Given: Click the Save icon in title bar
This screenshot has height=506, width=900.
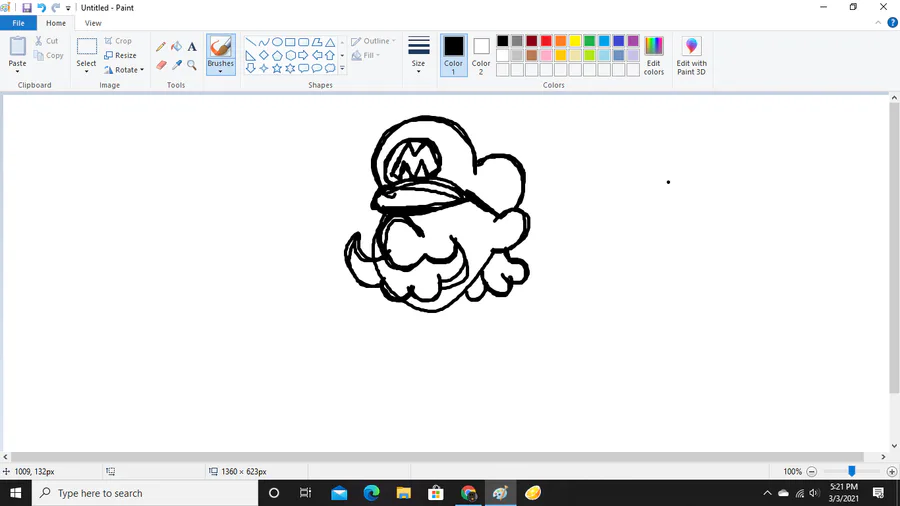Looking at the screenshot, I should (26, 7).
